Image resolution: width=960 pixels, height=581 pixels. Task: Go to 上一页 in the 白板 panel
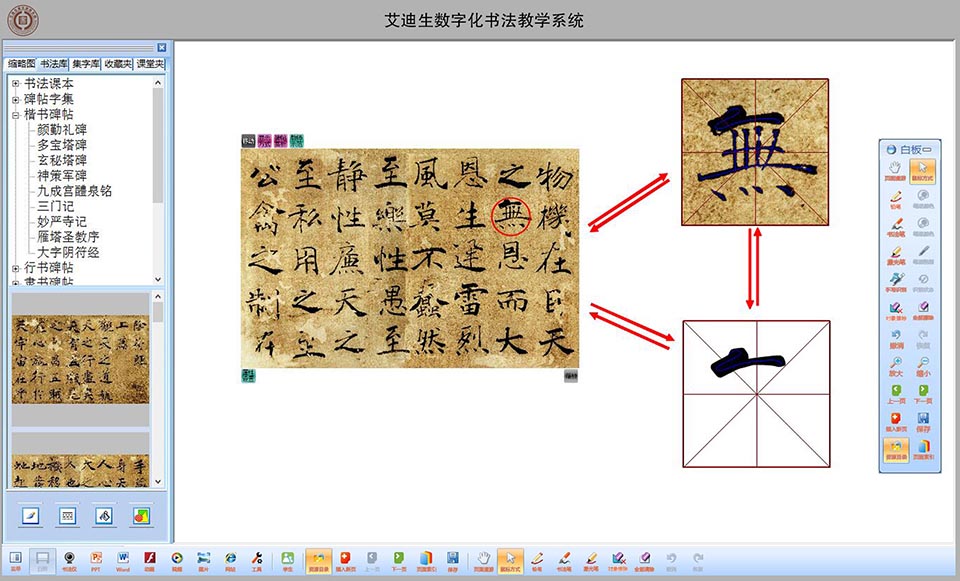896,394
